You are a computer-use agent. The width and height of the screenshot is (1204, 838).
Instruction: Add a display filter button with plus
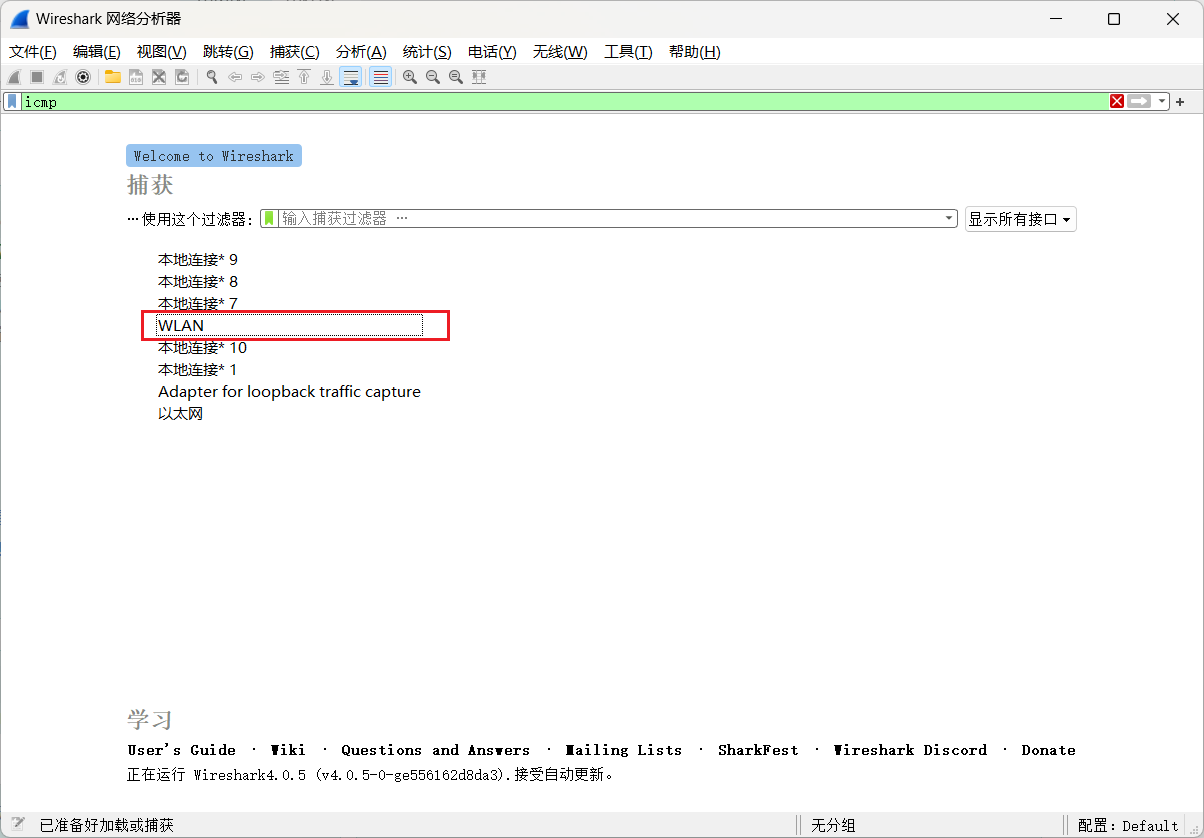point(1180,102)
